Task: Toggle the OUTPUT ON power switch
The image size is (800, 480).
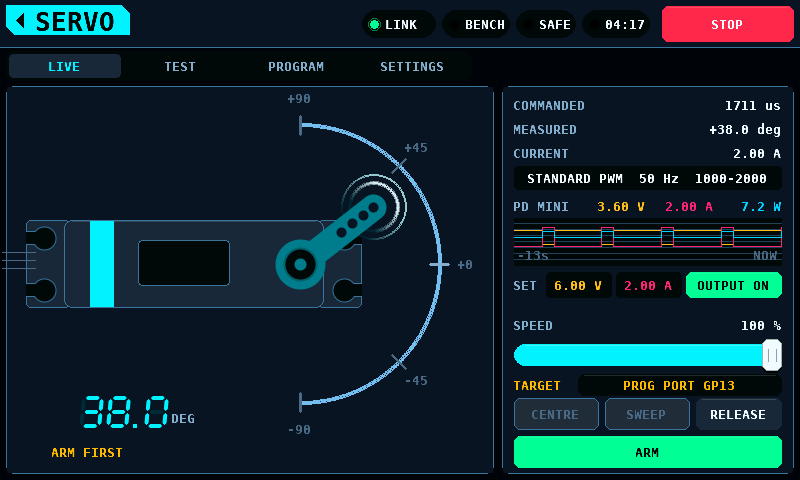Action: coord(734,286)
